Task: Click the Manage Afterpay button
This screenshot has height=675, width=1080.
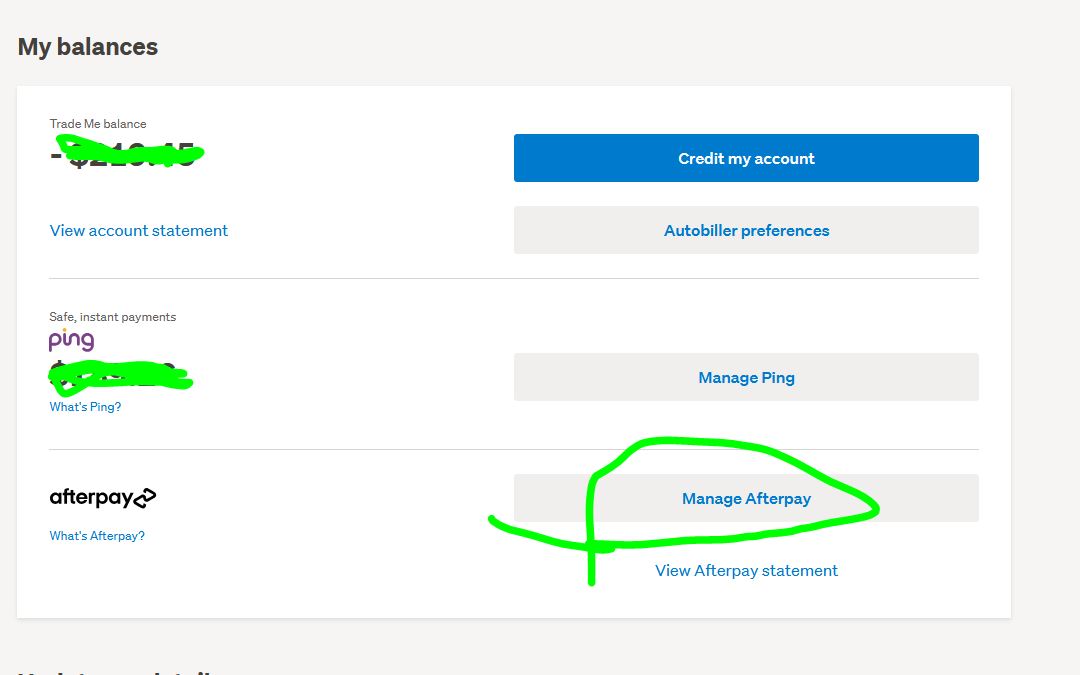Action: coord(746,498)
